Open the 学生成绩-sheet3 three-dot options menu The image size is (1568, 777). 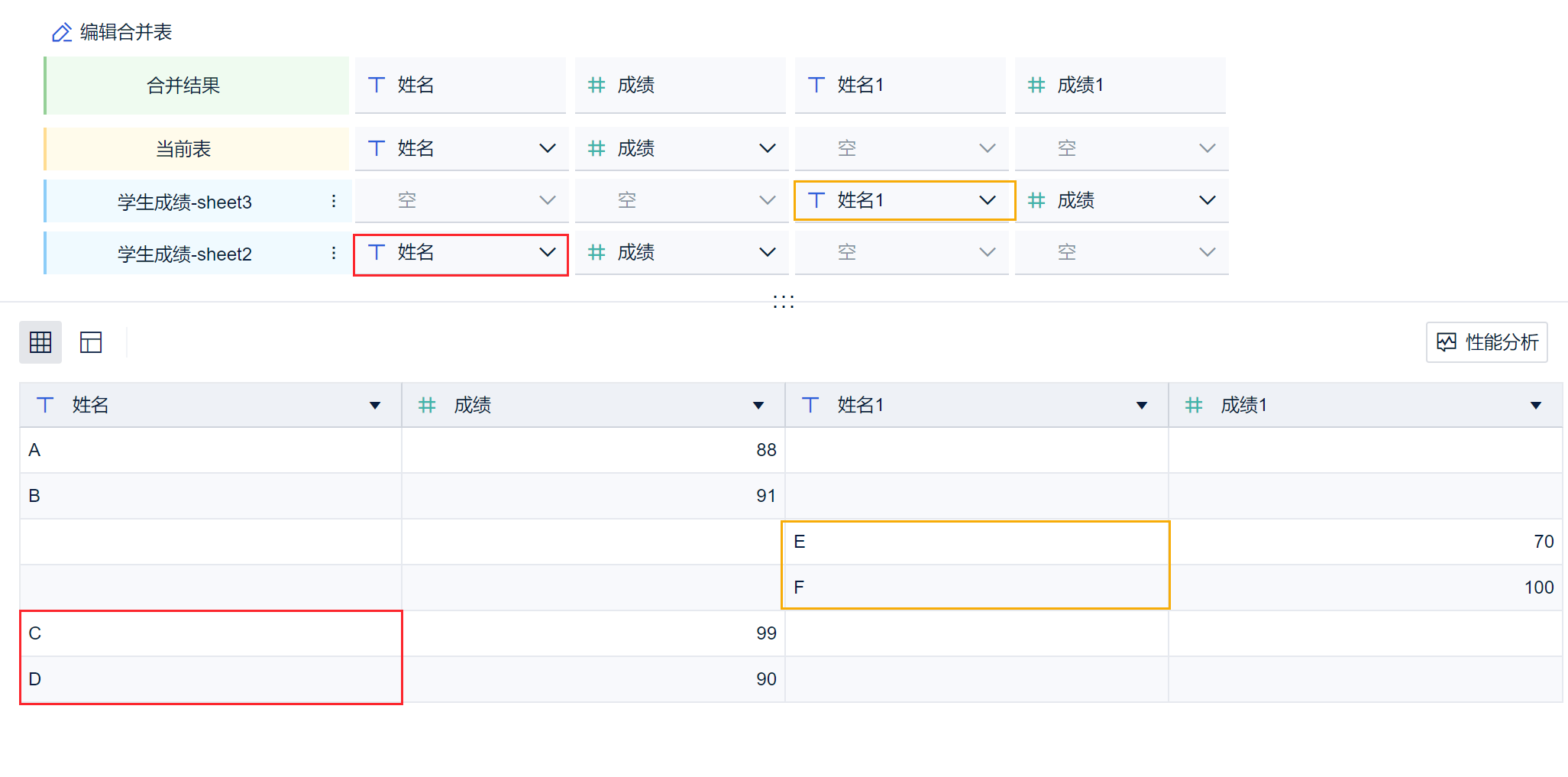click(334, 201)
